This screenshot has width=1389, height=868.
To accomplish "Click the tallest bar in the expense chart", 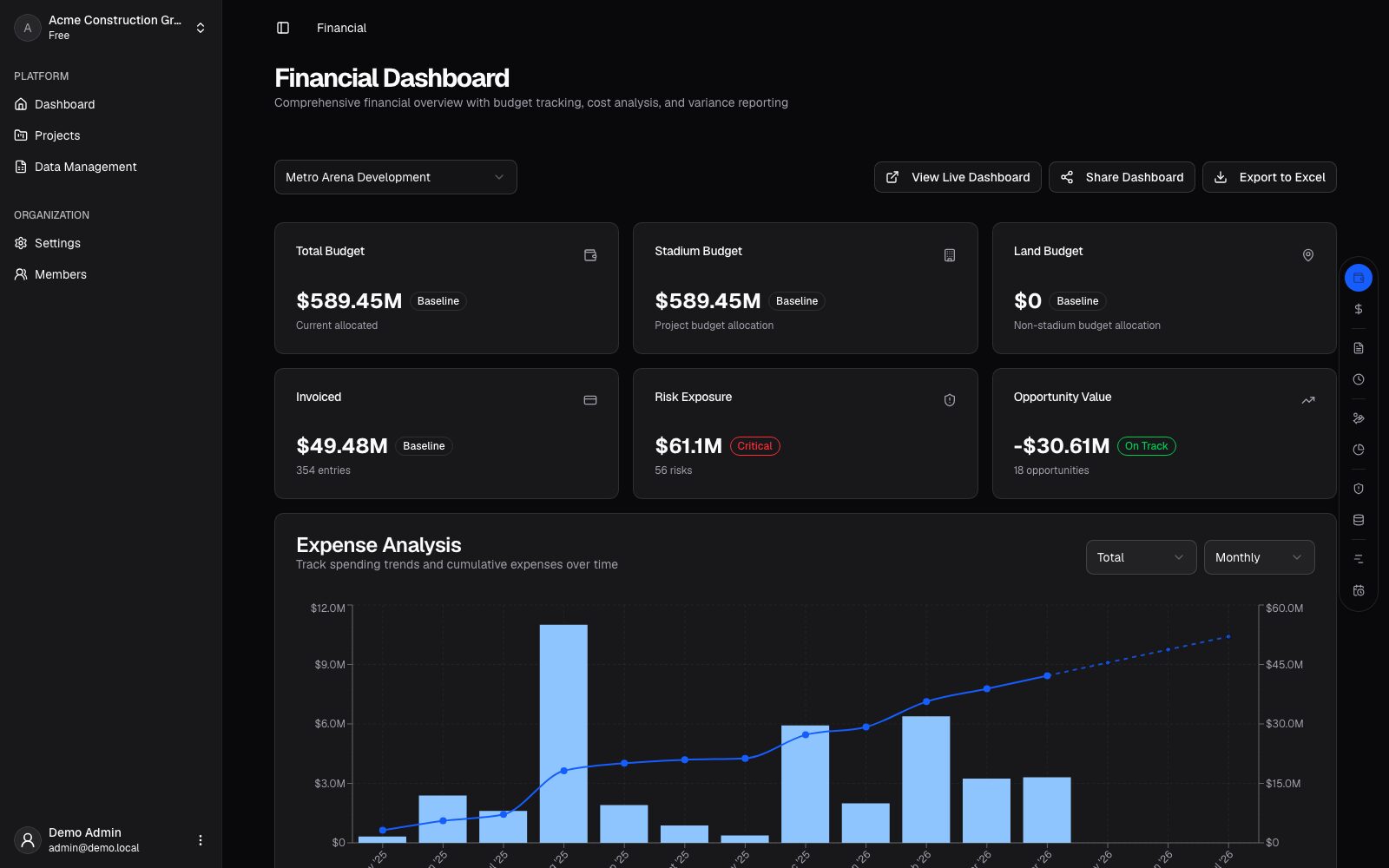I will 563,733.
